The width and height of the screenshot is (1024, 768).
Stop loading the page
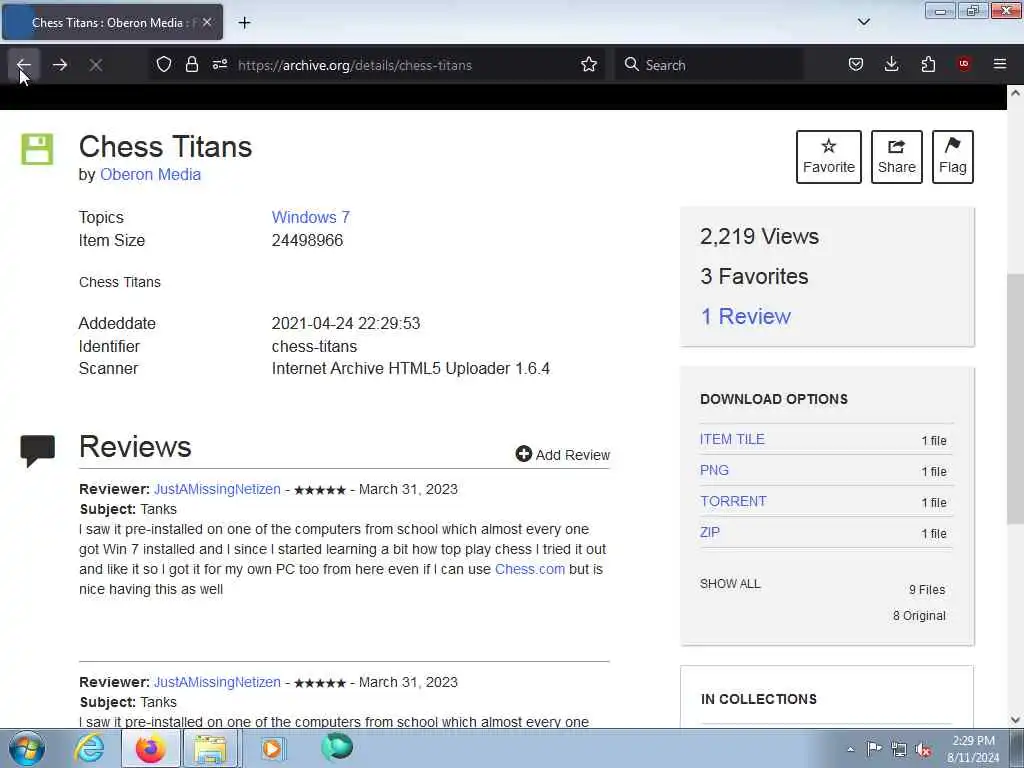[96, 65]
